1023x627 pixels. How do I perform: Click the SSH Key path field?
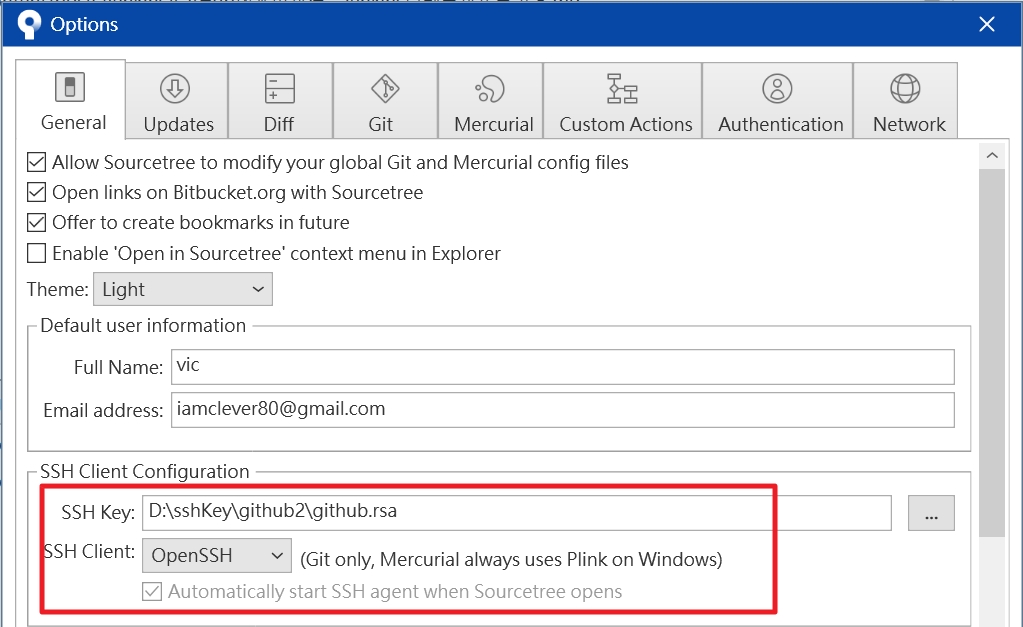(517, 513)
